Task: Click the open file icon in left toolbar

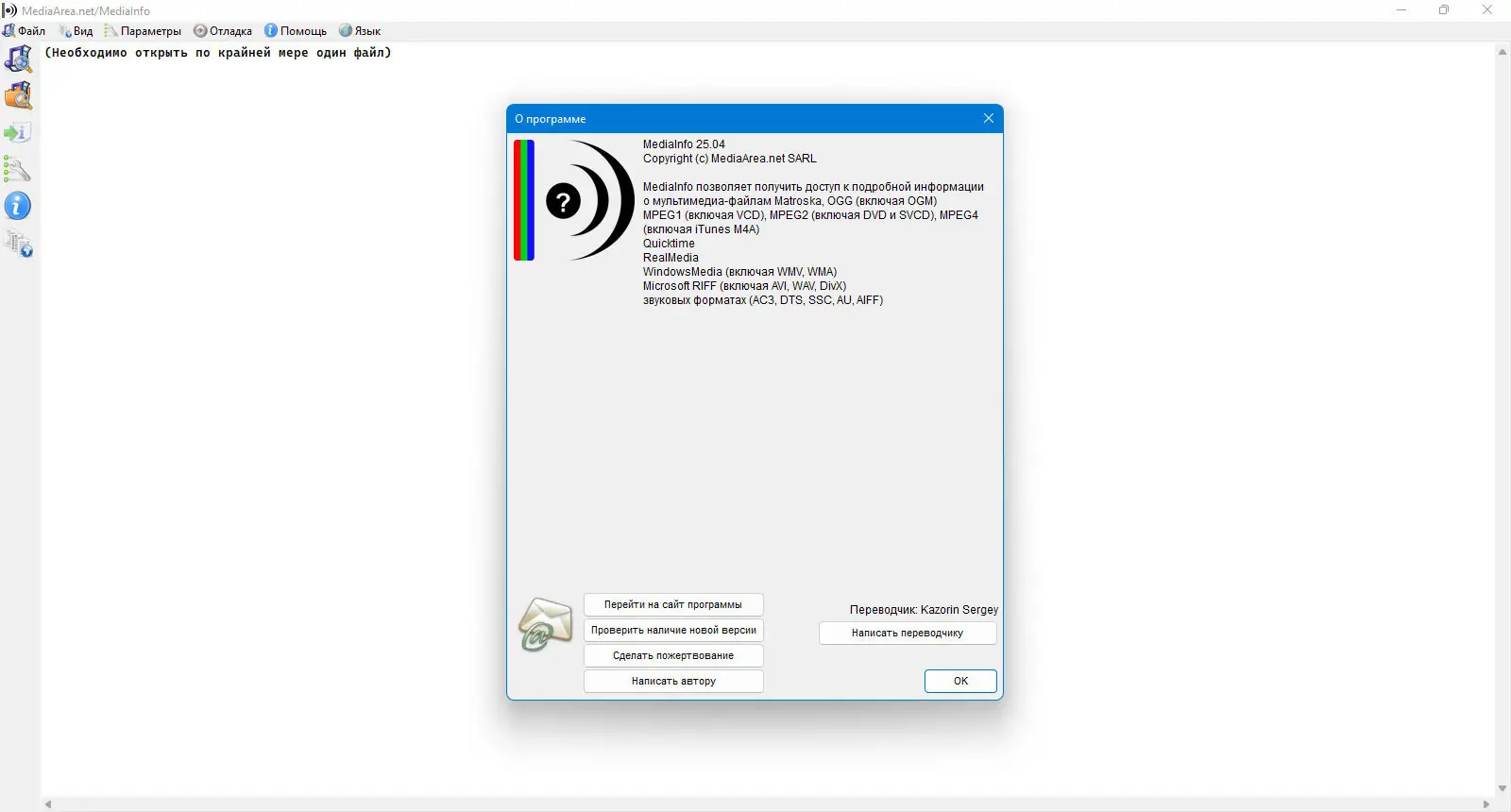Action: point(18,59)
